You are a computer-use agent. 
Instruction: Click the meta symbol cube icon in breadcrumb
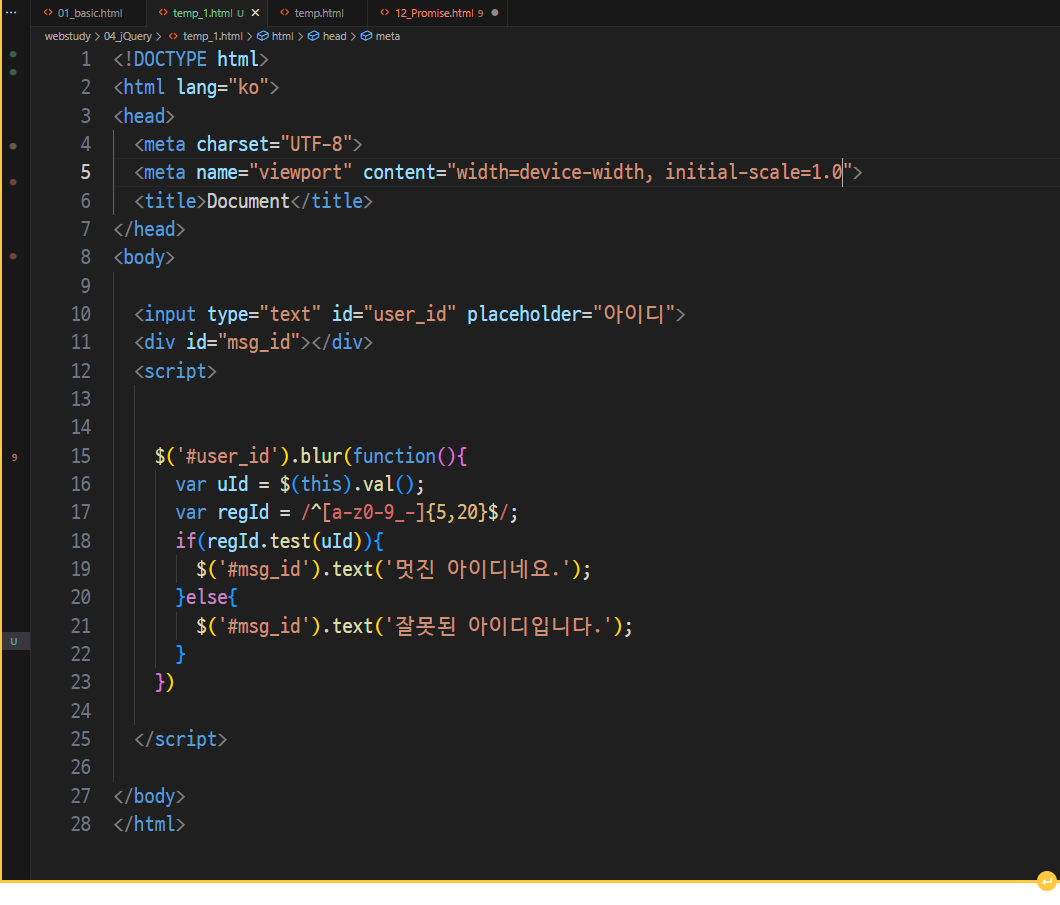[366, 36]
